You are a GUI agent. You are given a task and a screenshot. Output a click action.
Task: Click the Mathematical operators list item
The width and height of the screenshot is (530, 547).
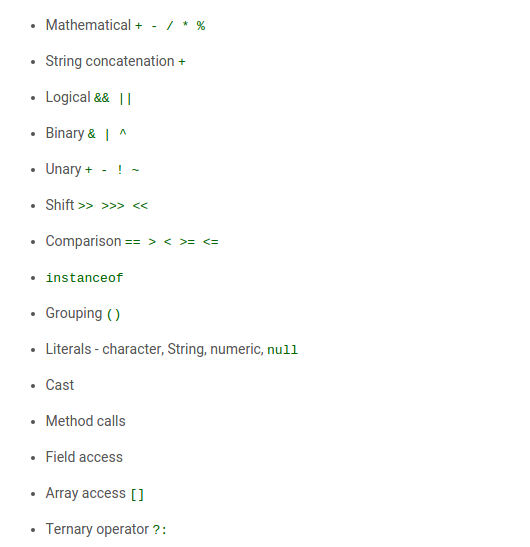tap(125, 25)
